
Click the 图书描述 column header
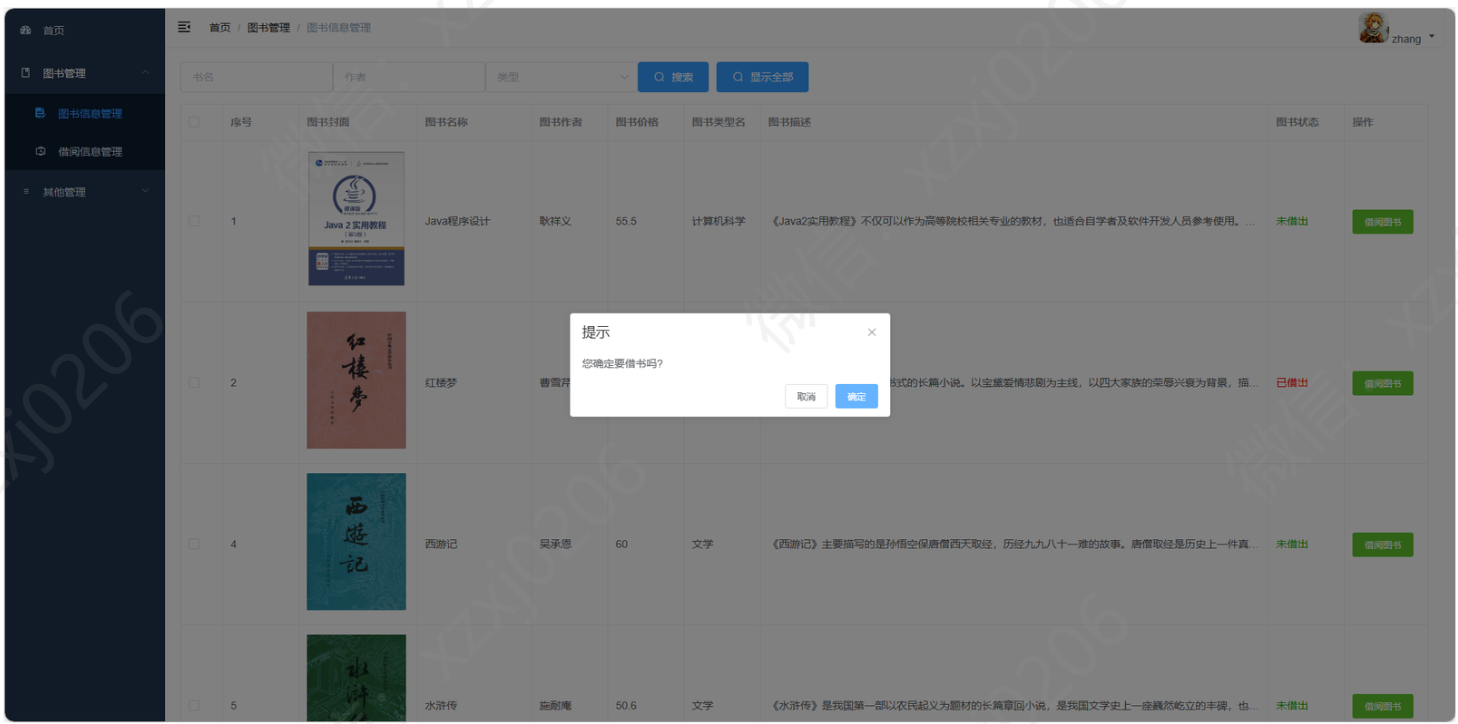790,122
